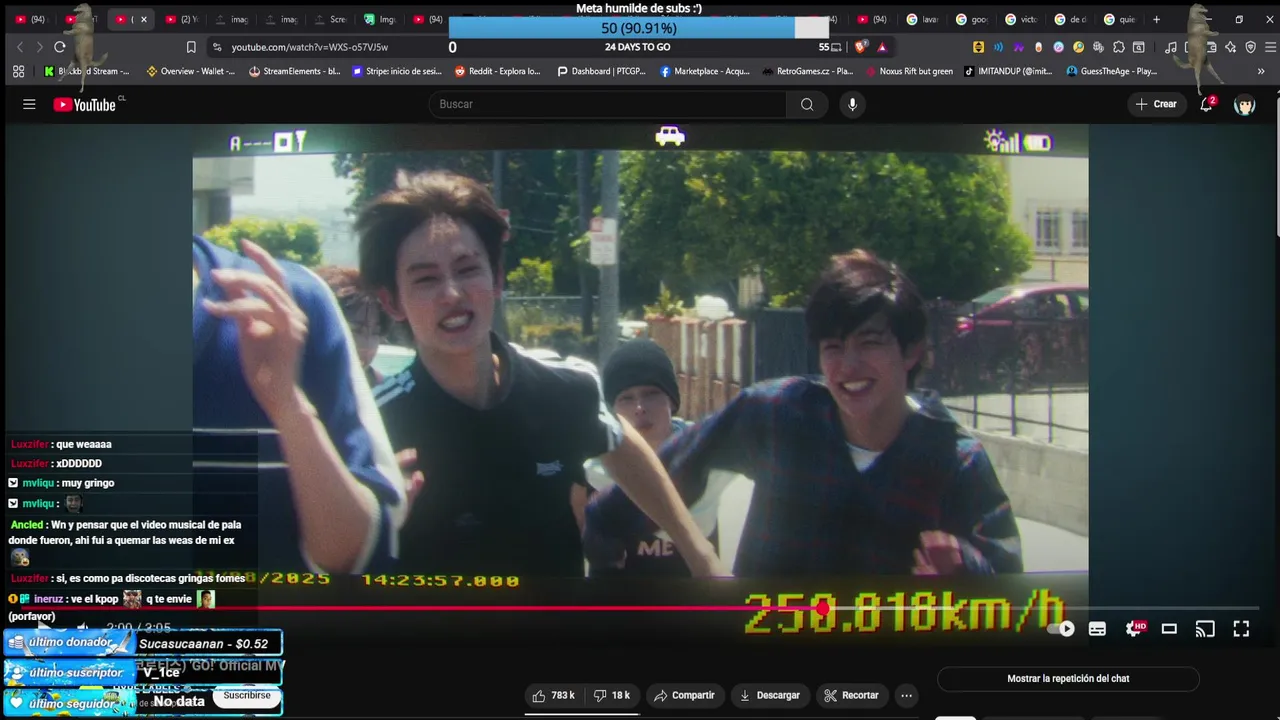Open the RetroGames.cz bookmark
This screenshot has height=720, width=1280.
coord(807,71)
